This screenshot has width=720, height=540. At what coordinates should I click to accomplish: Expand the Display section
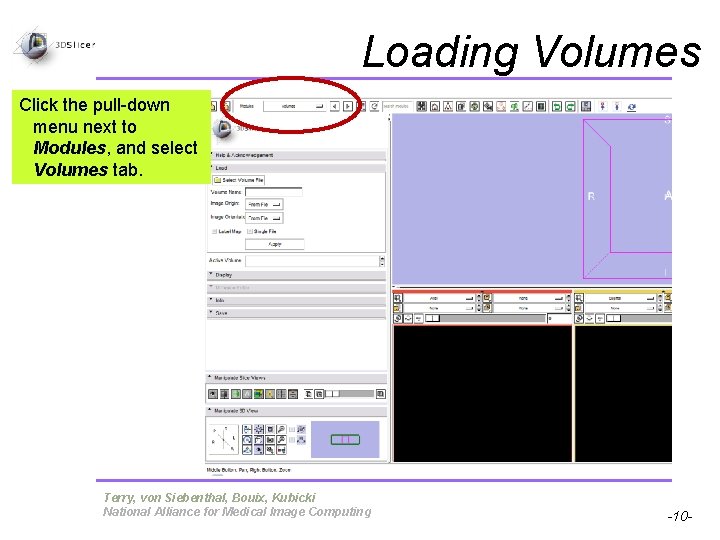pos(297,275)
